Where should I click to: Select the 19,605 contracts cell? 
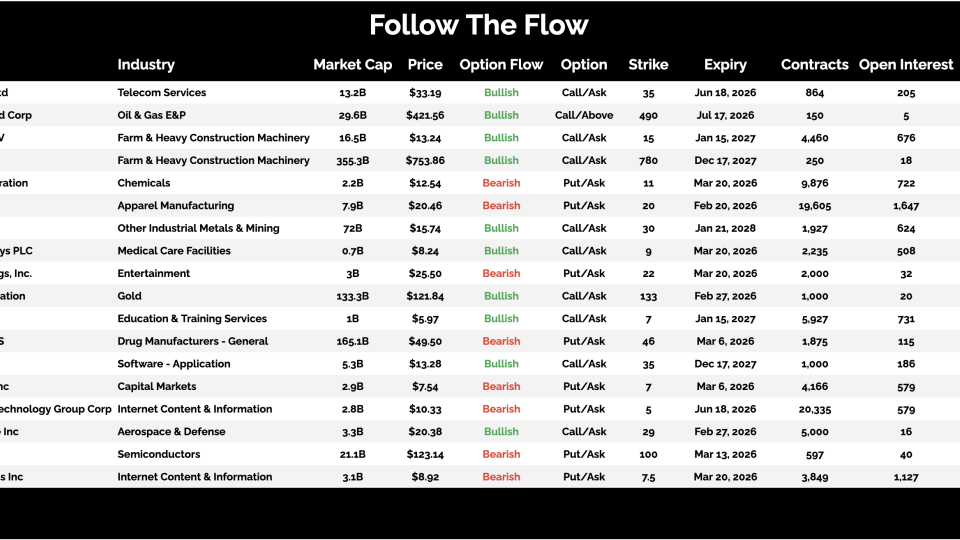click(x=814, y=206)
